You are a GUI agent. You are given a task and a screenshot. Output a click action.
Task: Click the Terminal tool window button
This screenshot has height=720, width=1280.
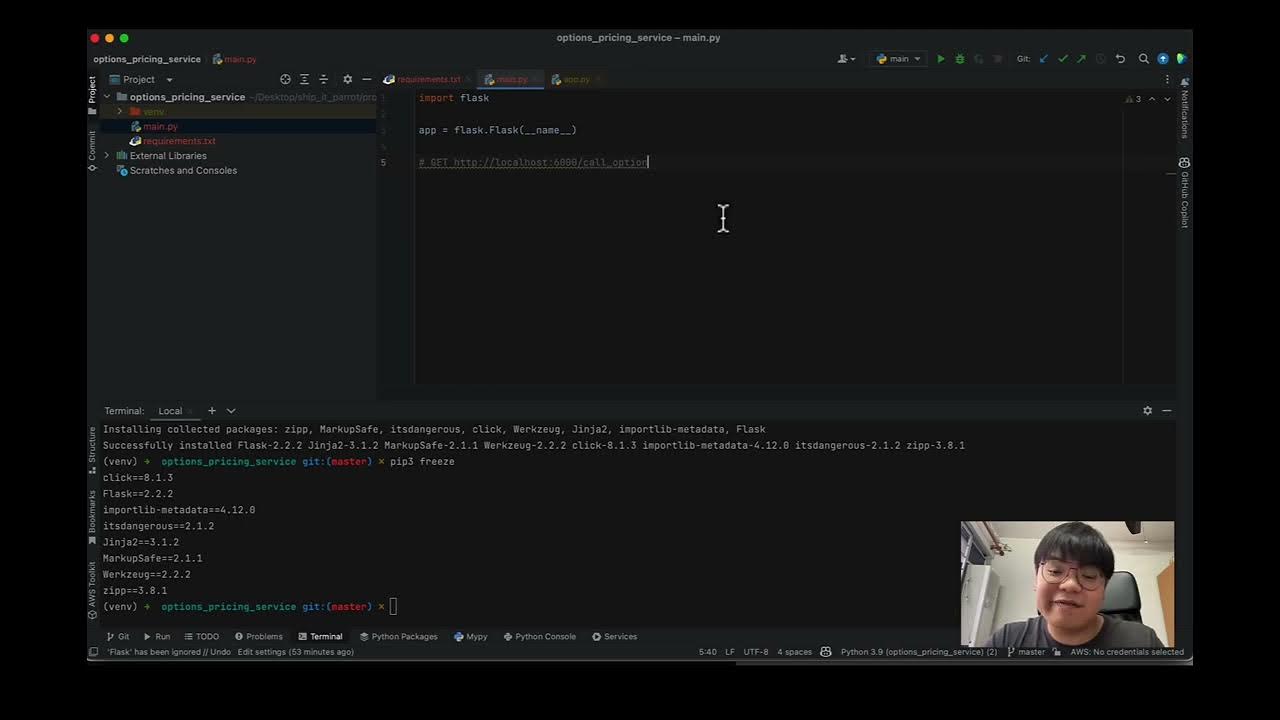pos(320,636)
